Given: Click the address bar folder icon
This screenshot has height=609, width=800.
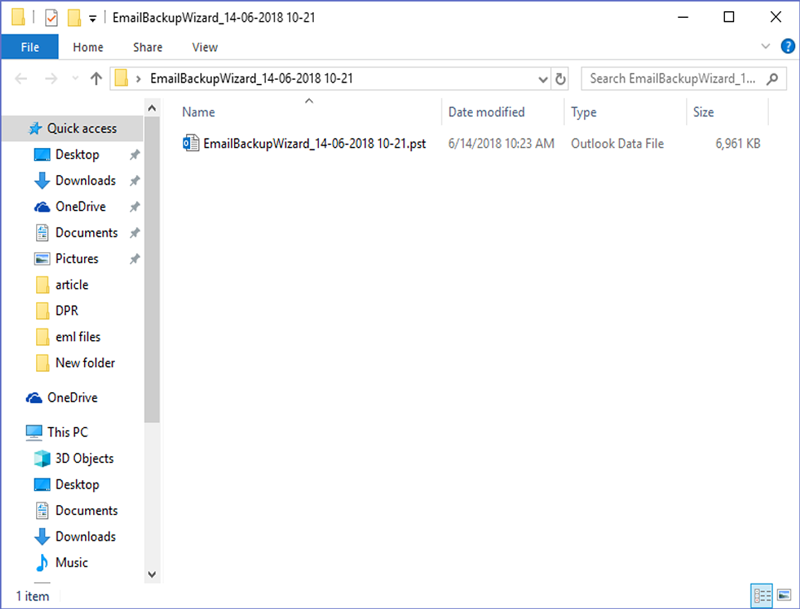Looking at the screenshot, I should (x=121, y=78).
